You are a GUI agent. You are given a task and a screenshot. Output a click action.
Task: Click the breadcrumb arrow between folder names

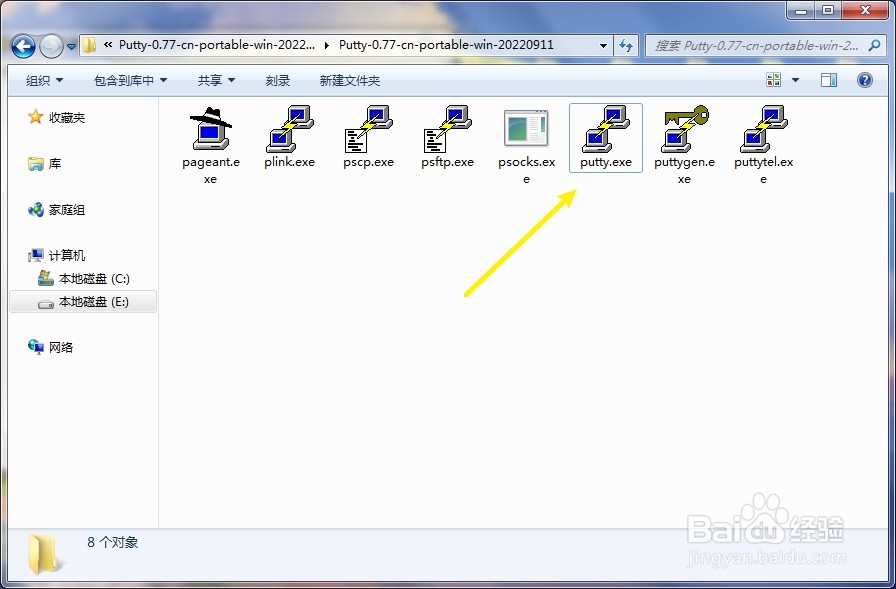[327, 46]
